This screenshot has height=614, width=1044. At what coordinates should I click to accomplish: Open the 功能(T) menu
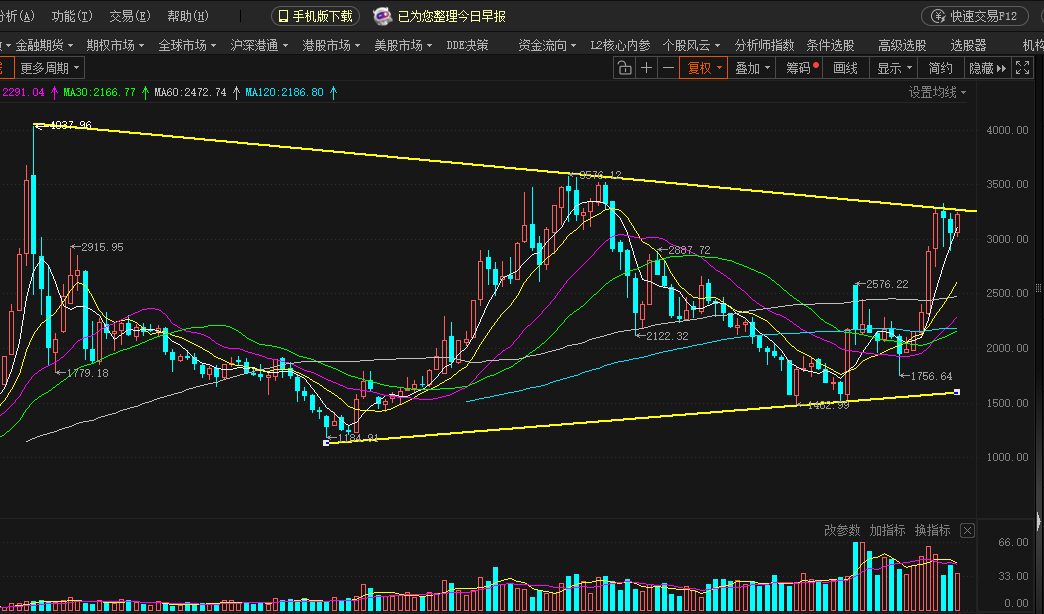pos(72,16)
